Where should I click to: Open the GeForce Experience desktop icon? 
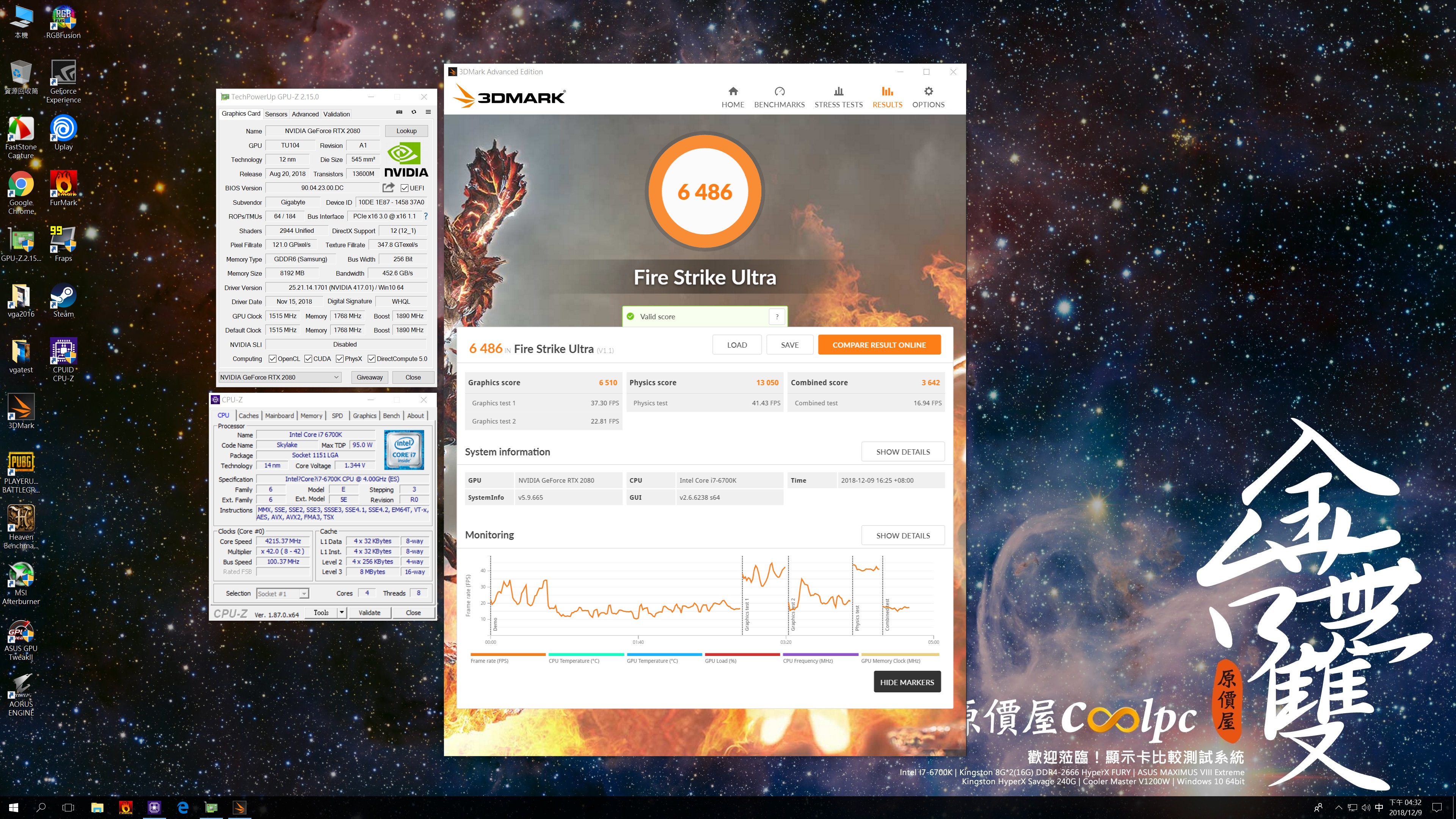(x=63, y=82)
